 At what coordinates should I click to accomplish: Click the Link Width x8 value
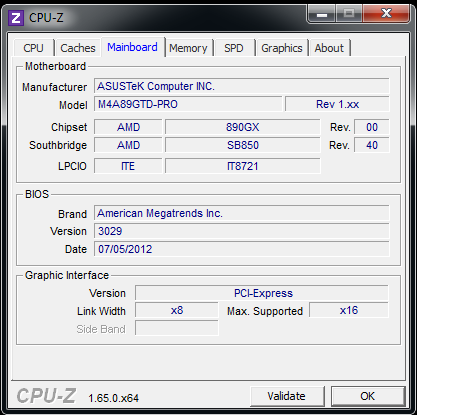(x=177, y=310)
